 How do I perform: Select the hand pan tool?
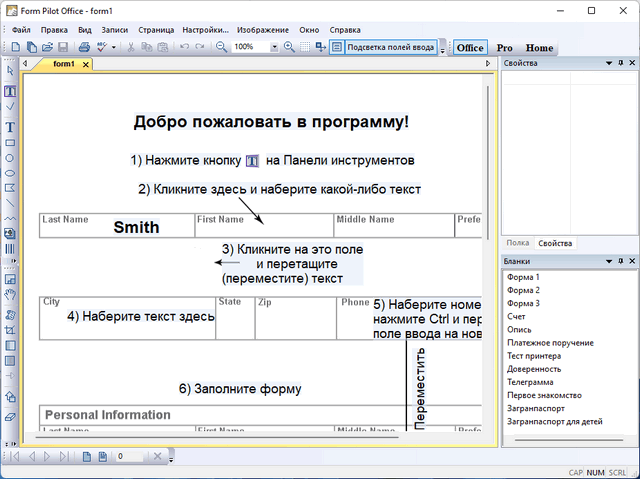pyautogui.click(x=10, y=295)
